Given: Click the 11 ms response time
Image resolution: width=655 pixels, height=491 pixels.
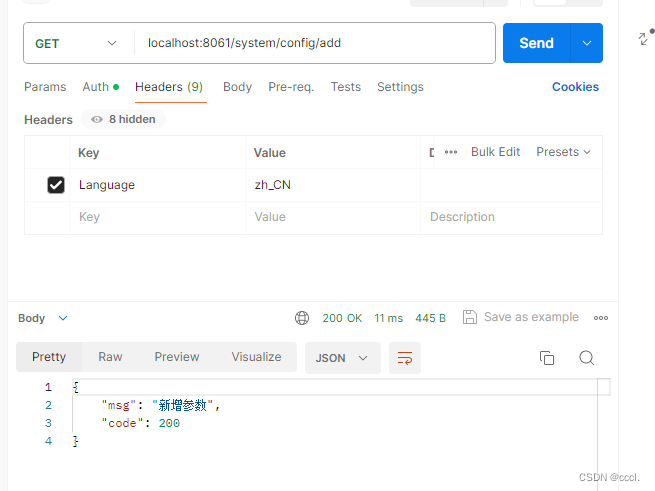Looking at the screenshot, I should point(388,318).
